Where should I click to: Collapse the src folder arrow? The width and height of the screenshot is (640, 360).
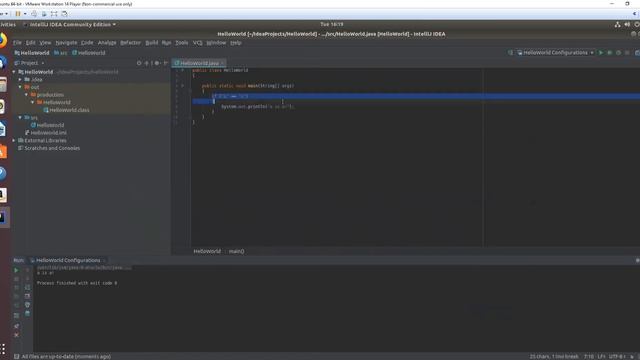pyautogui.click(x=20, y=118)
